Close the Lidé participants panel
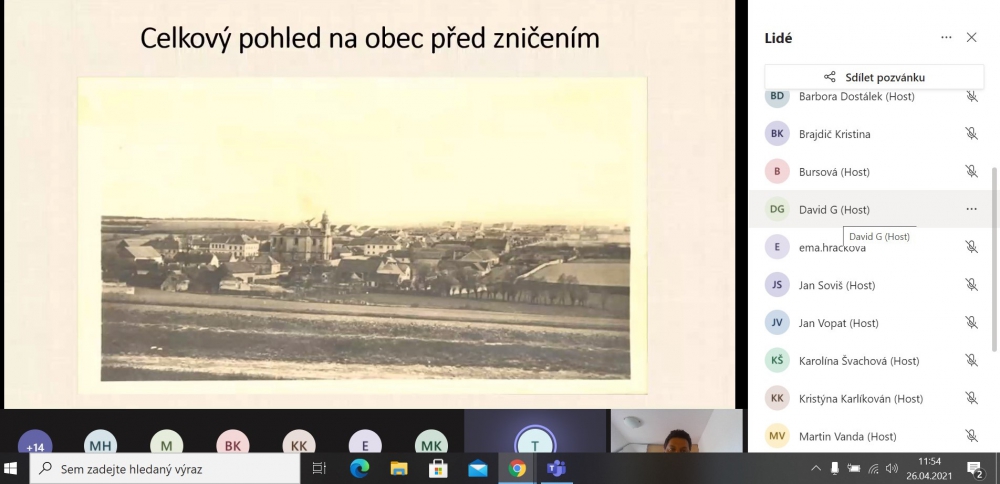 point(971,38)
